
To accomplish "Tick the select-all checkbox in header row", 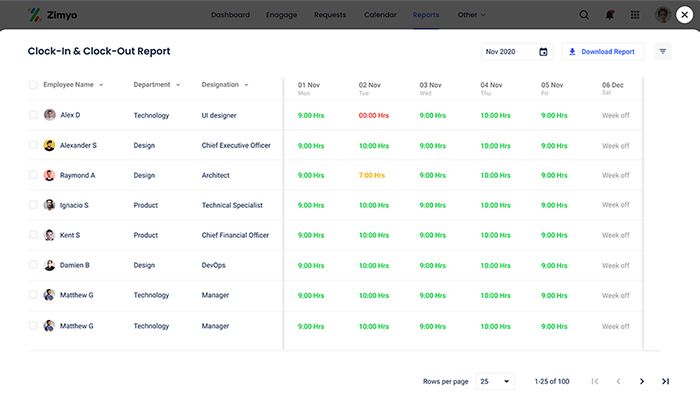I will click(x=33, y=85).
